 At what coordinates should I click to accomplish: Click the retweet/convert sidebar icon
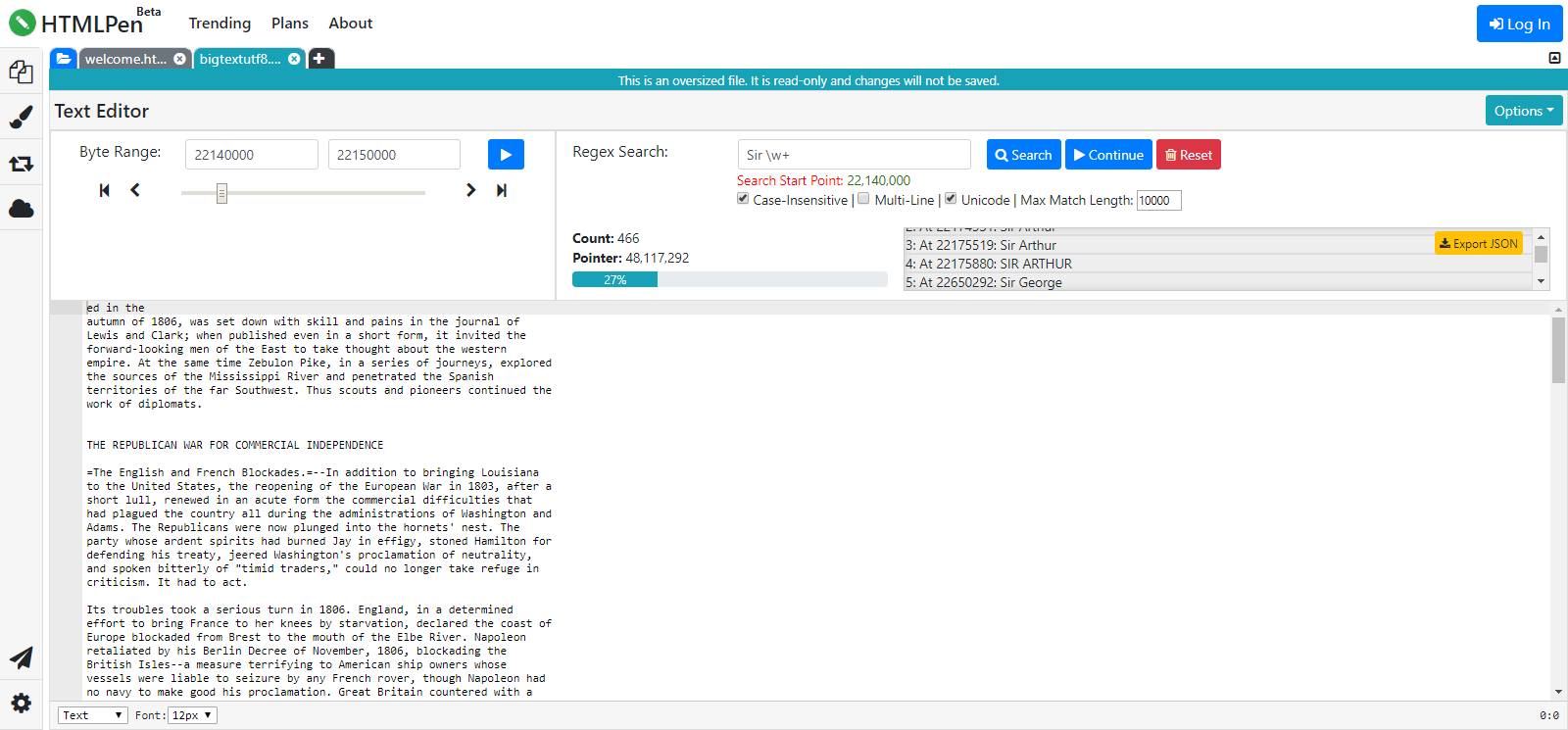[x=21, y=164]
